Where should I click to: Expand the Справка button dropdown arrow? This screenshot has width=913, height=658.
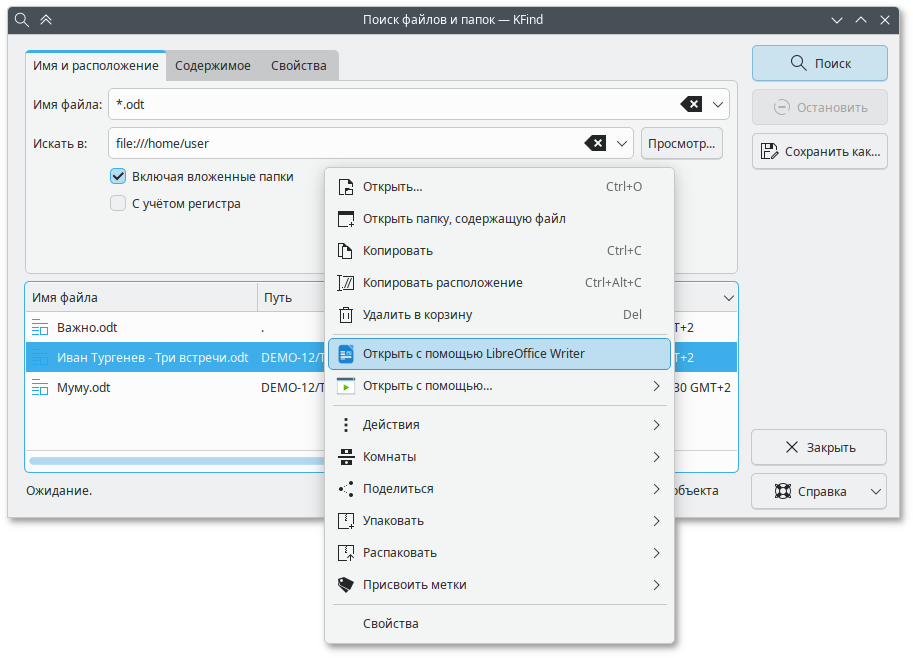(876, 491)
